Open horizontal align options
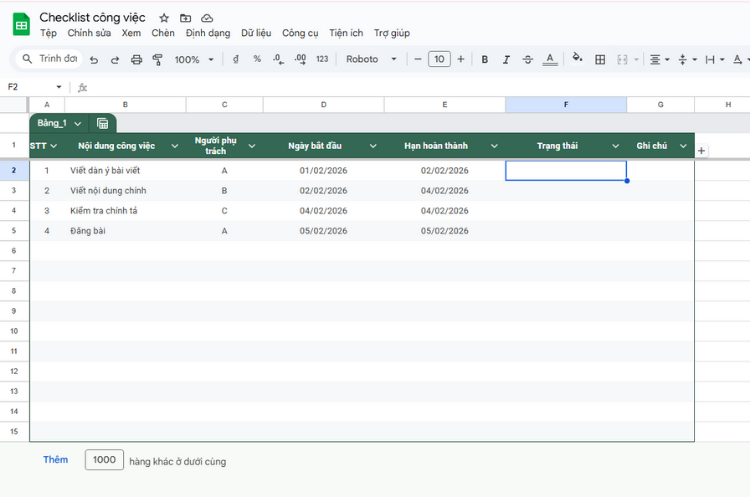 (x=659, y=59)
